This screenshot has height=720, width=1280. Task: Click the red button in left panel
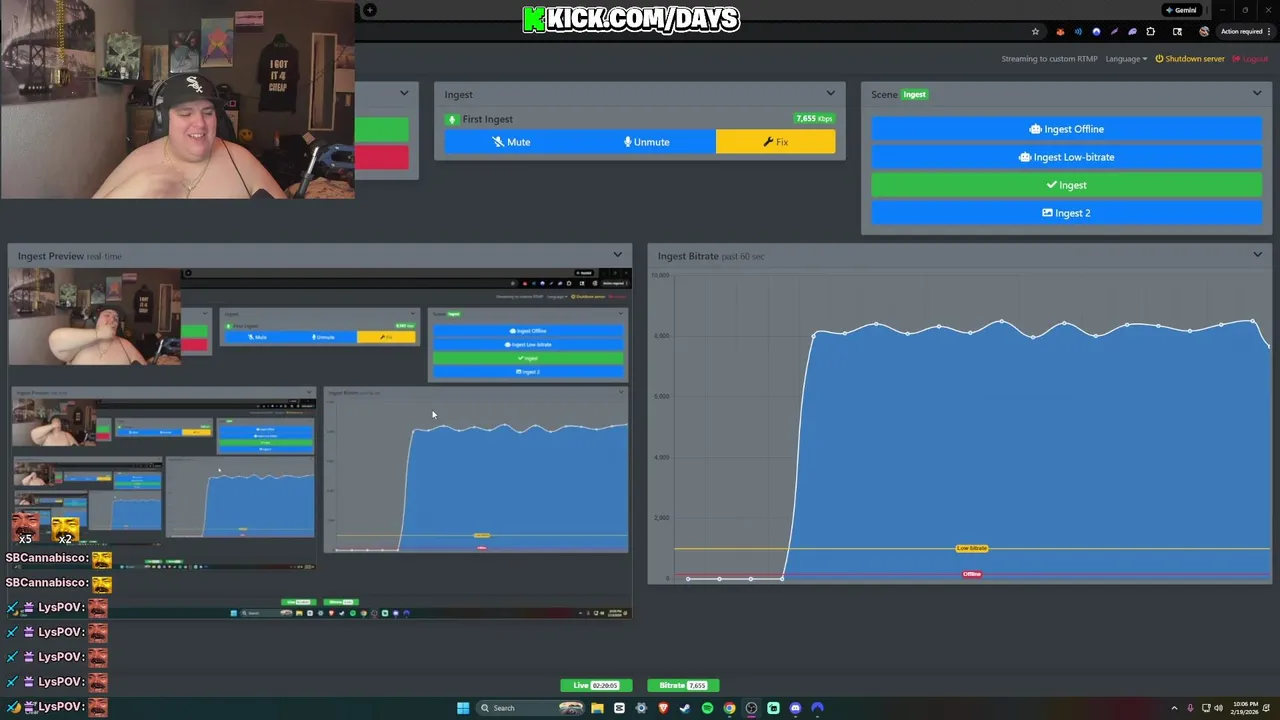382,157
